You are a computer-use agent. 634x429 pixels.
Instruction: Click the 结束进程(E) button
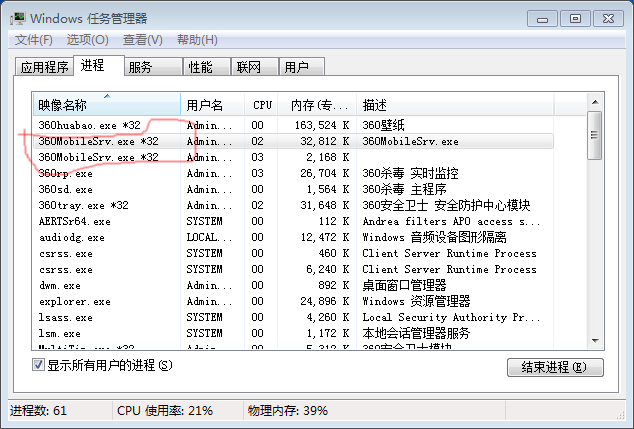tap(555, 367)
